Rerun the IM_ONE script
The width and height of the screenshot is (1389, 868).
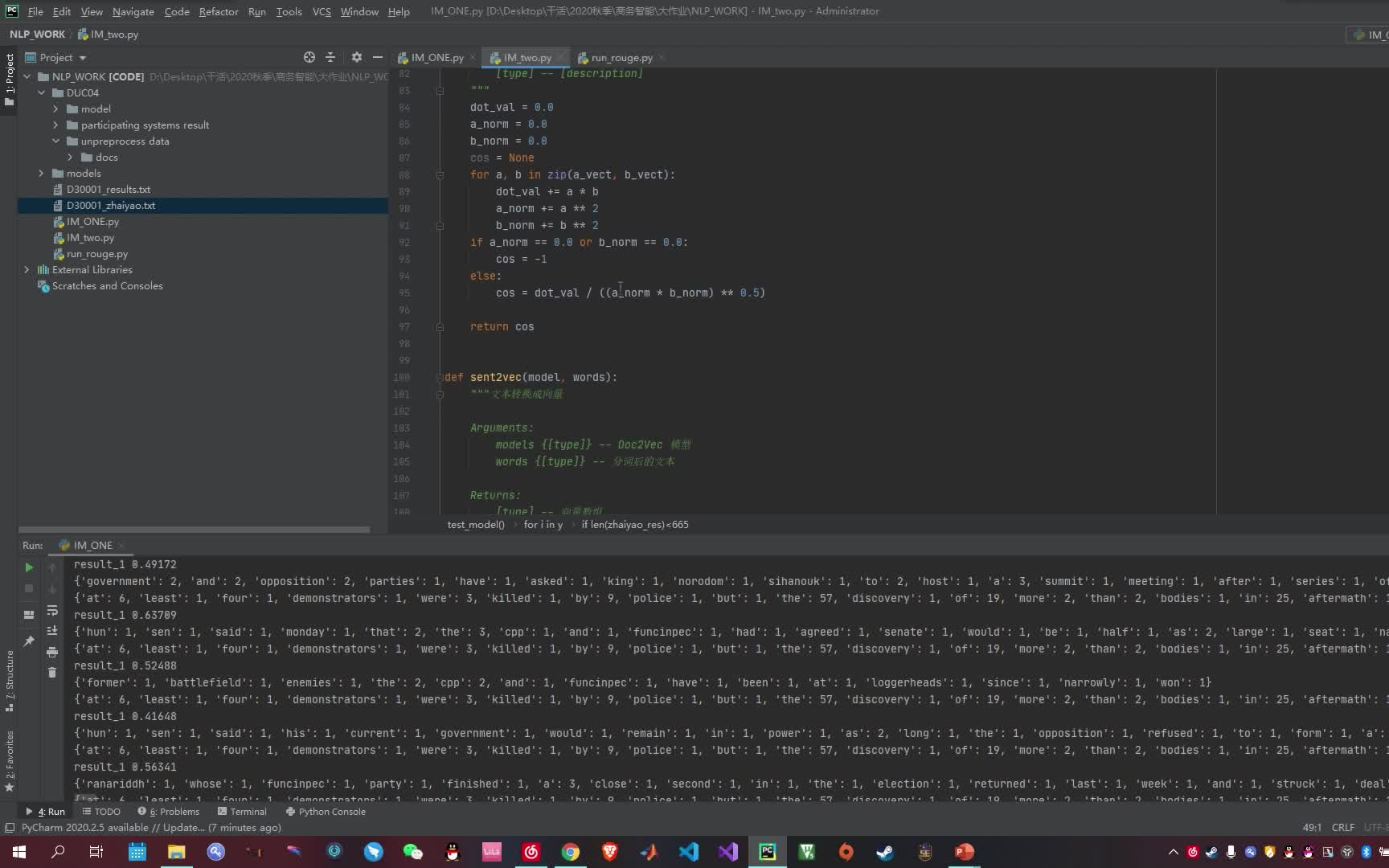pyautogui.click(x=30, y=568)
